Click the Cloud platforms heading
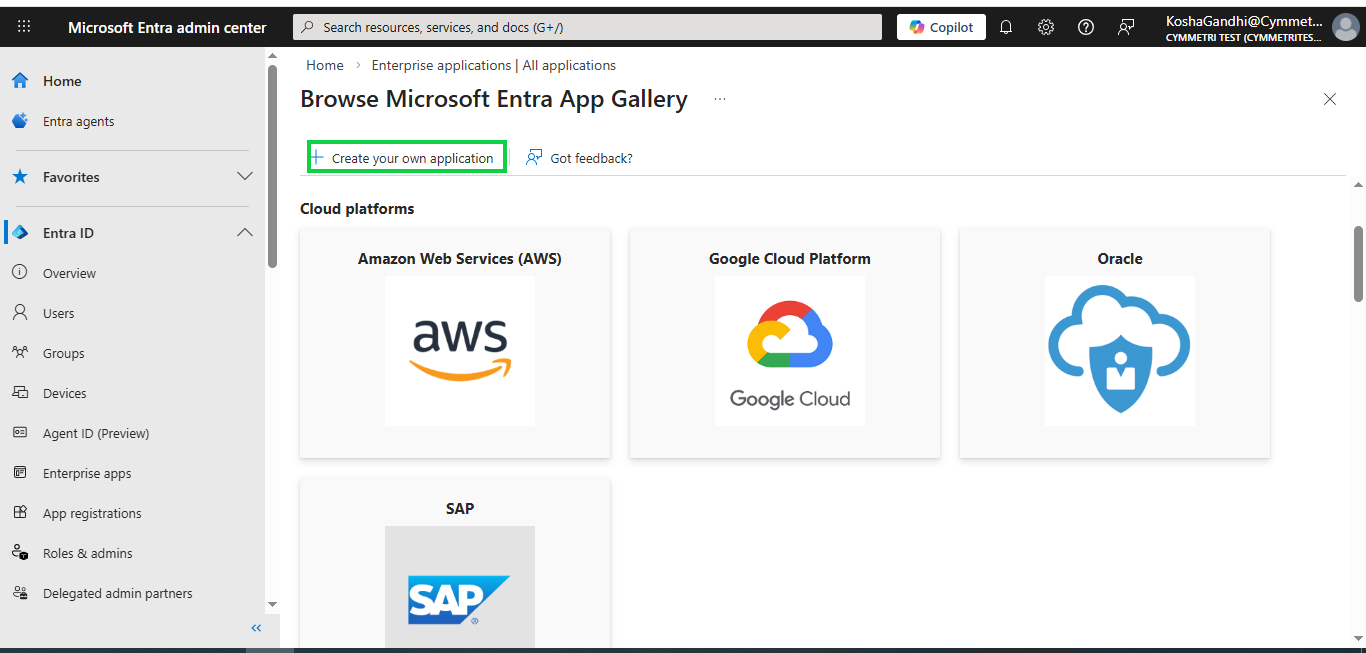Screen dimensions: 1366x653 click(x=357, y=209)
